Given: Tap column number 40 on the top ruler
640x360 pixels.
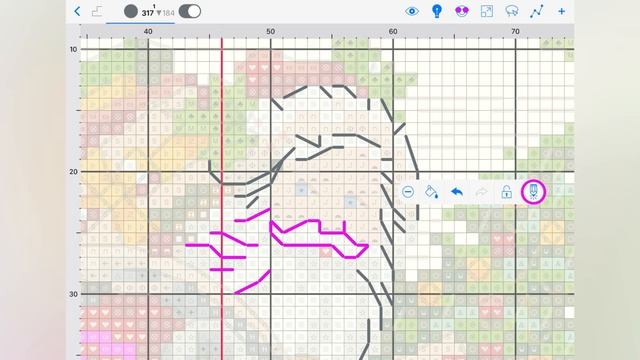Looking at the screenshot, I should 148,31.
